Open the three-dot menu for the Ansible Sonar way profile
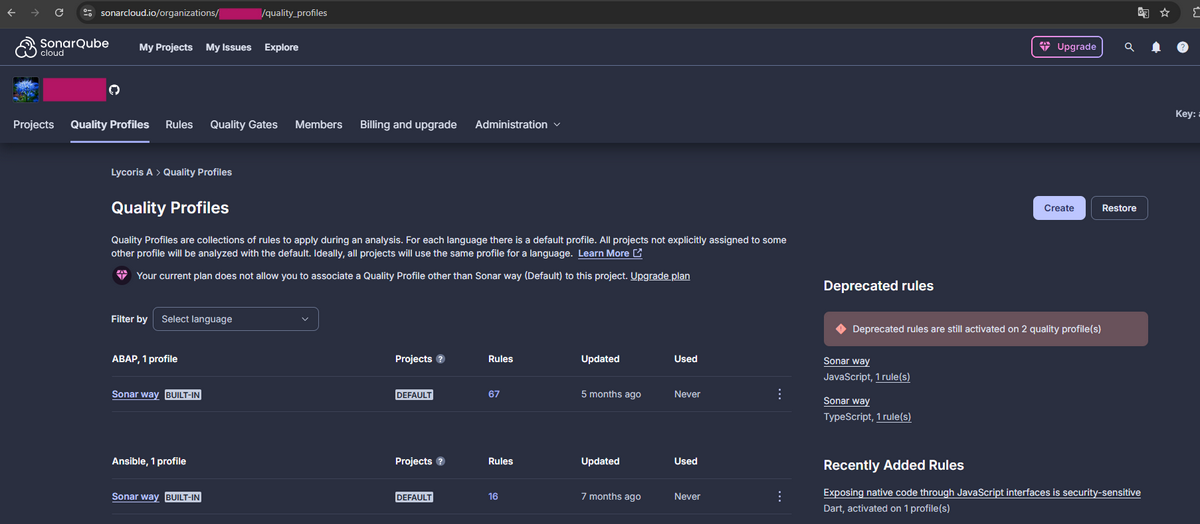Image resolution: width=1200 pixels, height=524 pixels. click(x=779, y=496)
